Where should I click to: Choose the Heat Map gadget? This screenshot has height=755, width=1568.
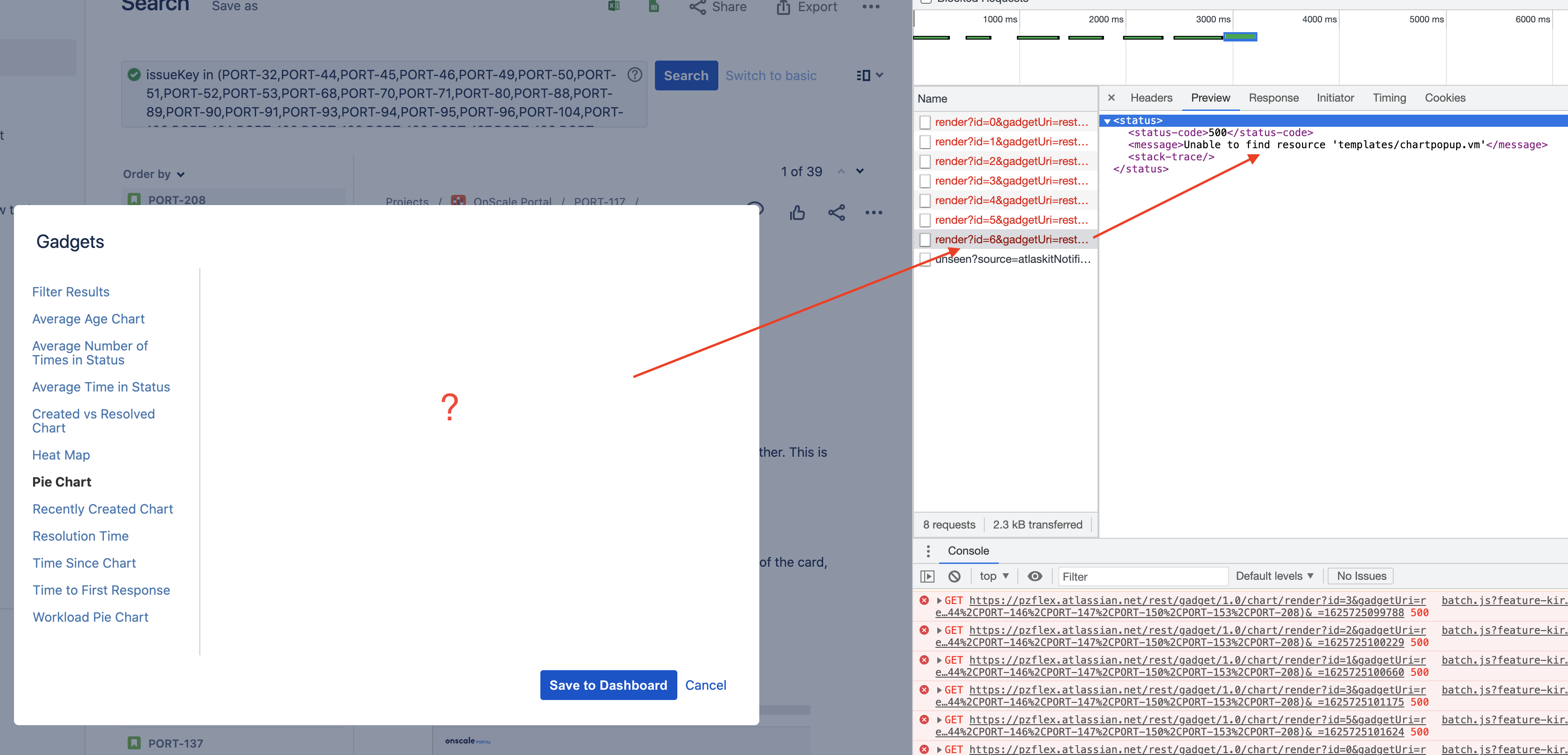pos(61,455)
